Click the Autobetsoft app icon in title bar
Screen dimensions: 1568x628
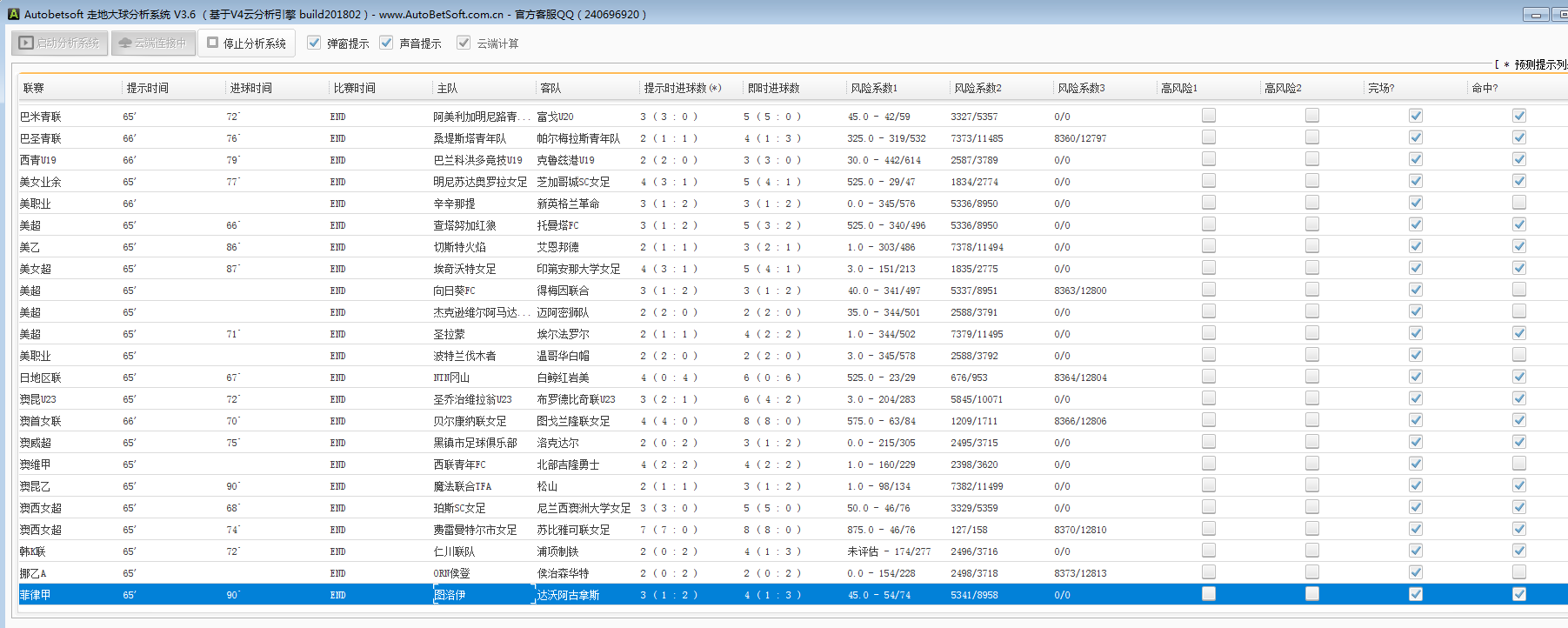tap(13, 14)
